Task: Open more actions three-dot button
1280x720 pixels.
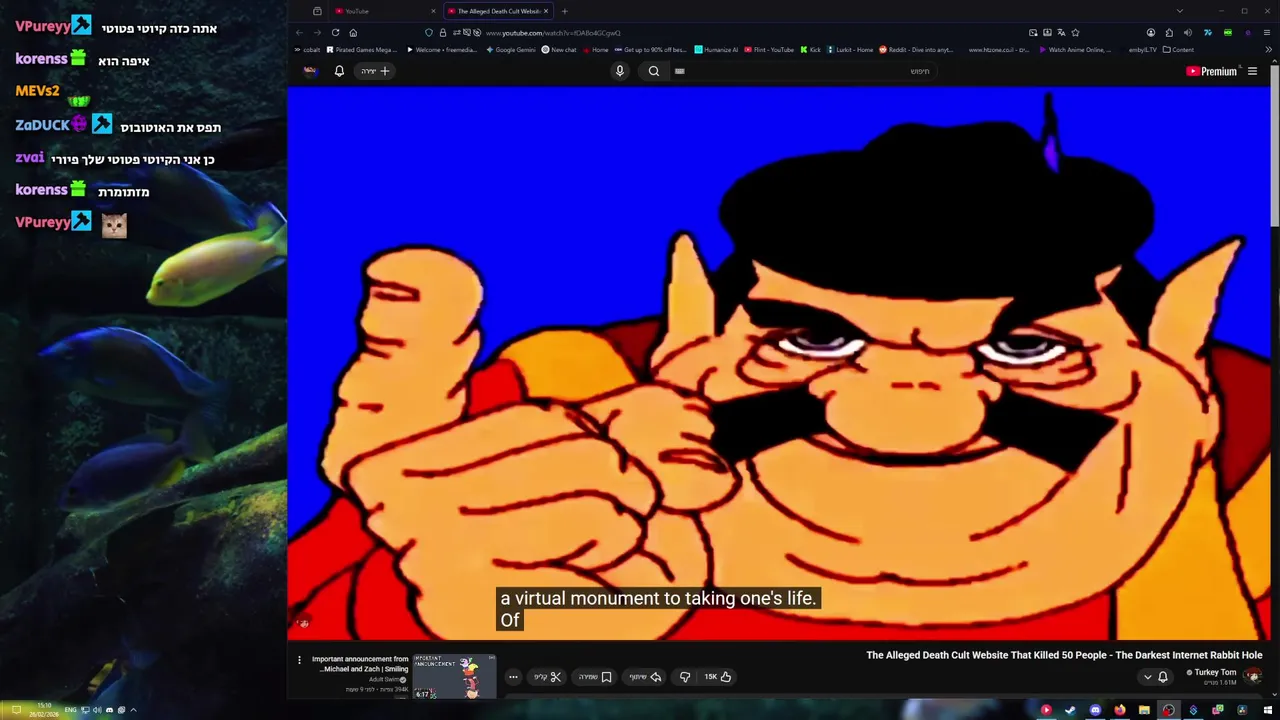Action: (x=513, y=677)
